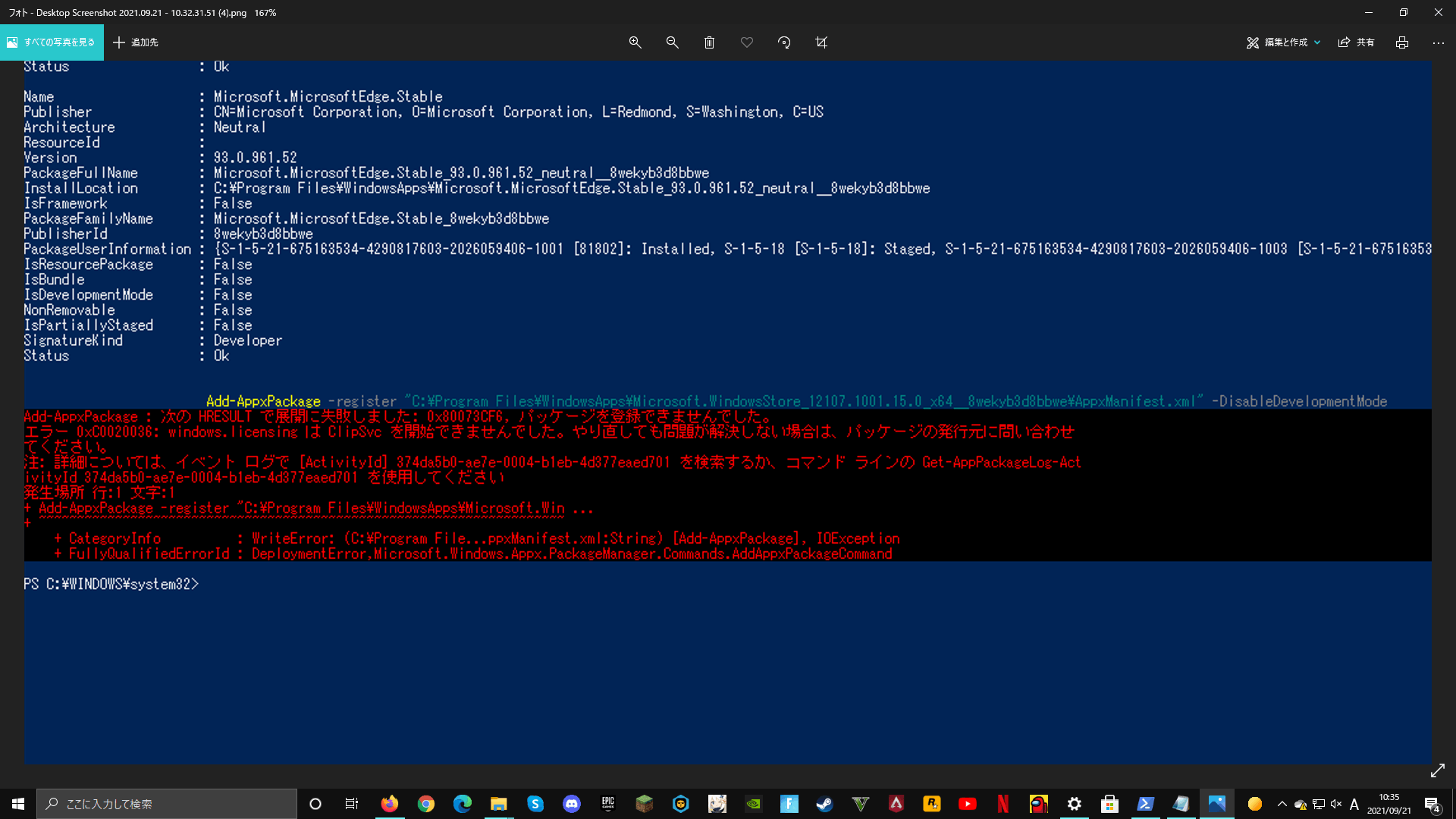Click the Add to (追加先) button

[x=136, y=42]
